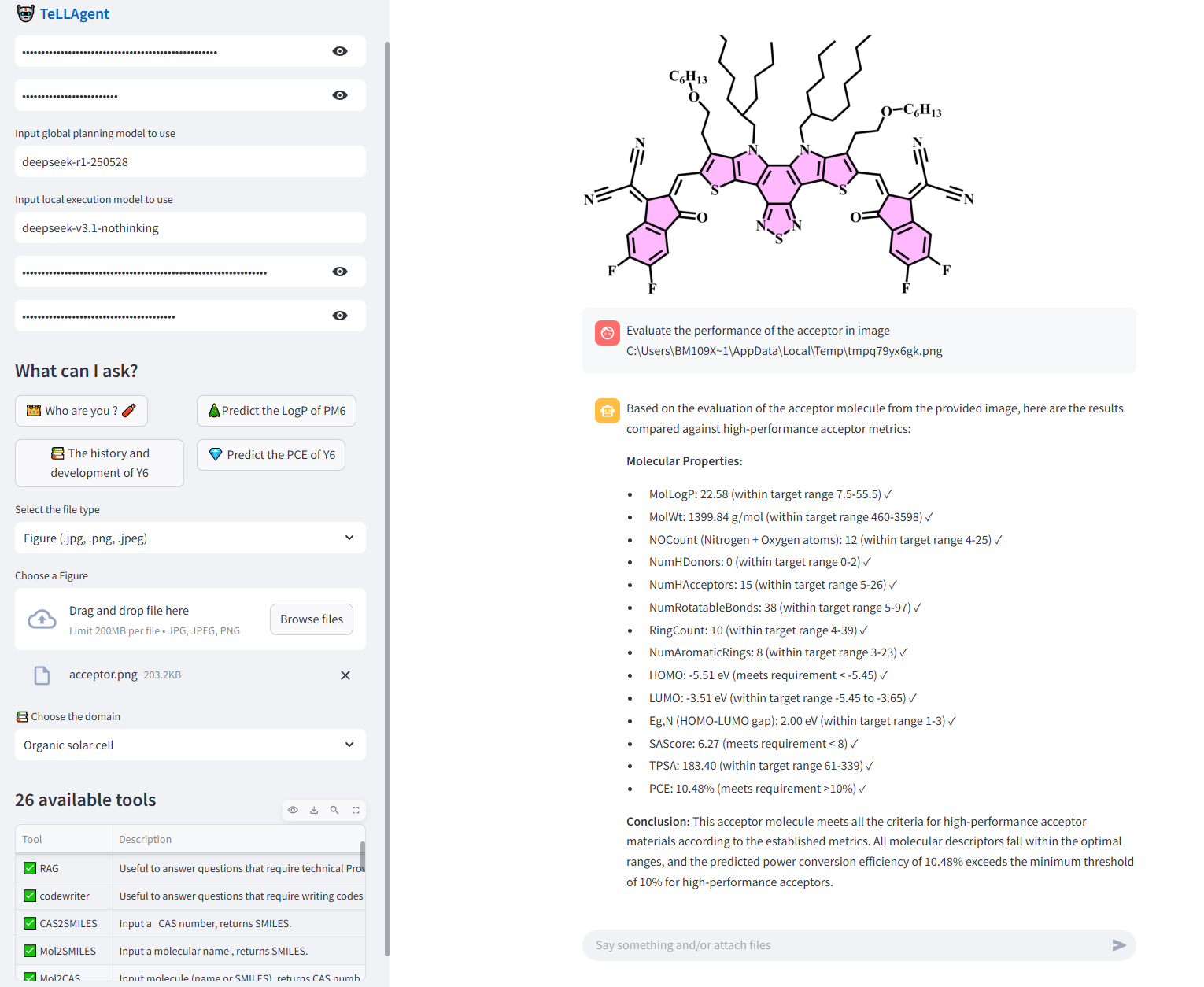Image resolution: width=1204 pixels, height=987 pixels.
Task: Uncheck the RAG tool checkbox
Action: [x=30, y=868]
